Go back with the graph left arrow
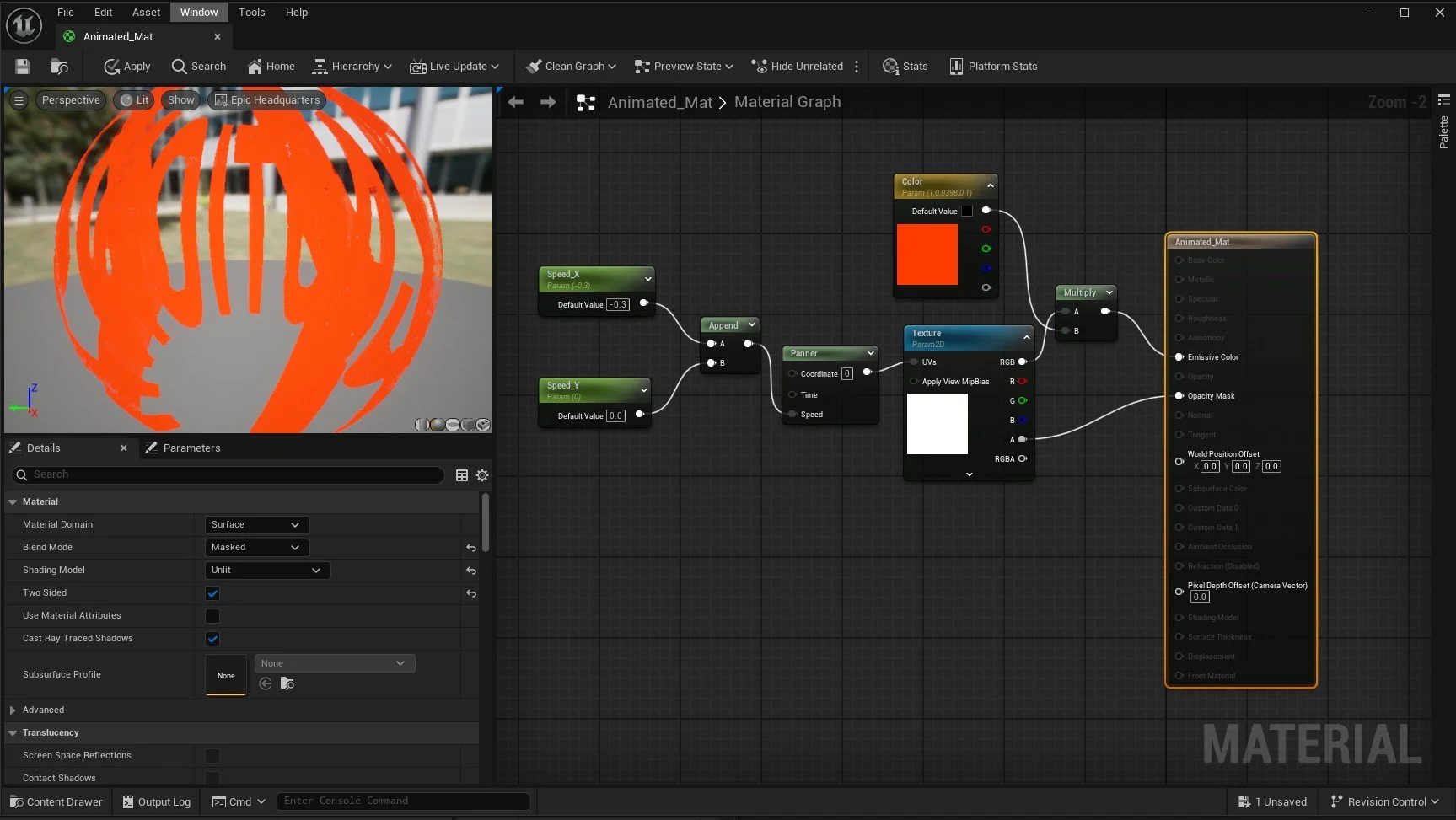The width and height of the screenshot is (1456, 820). (x=515, y=102)
